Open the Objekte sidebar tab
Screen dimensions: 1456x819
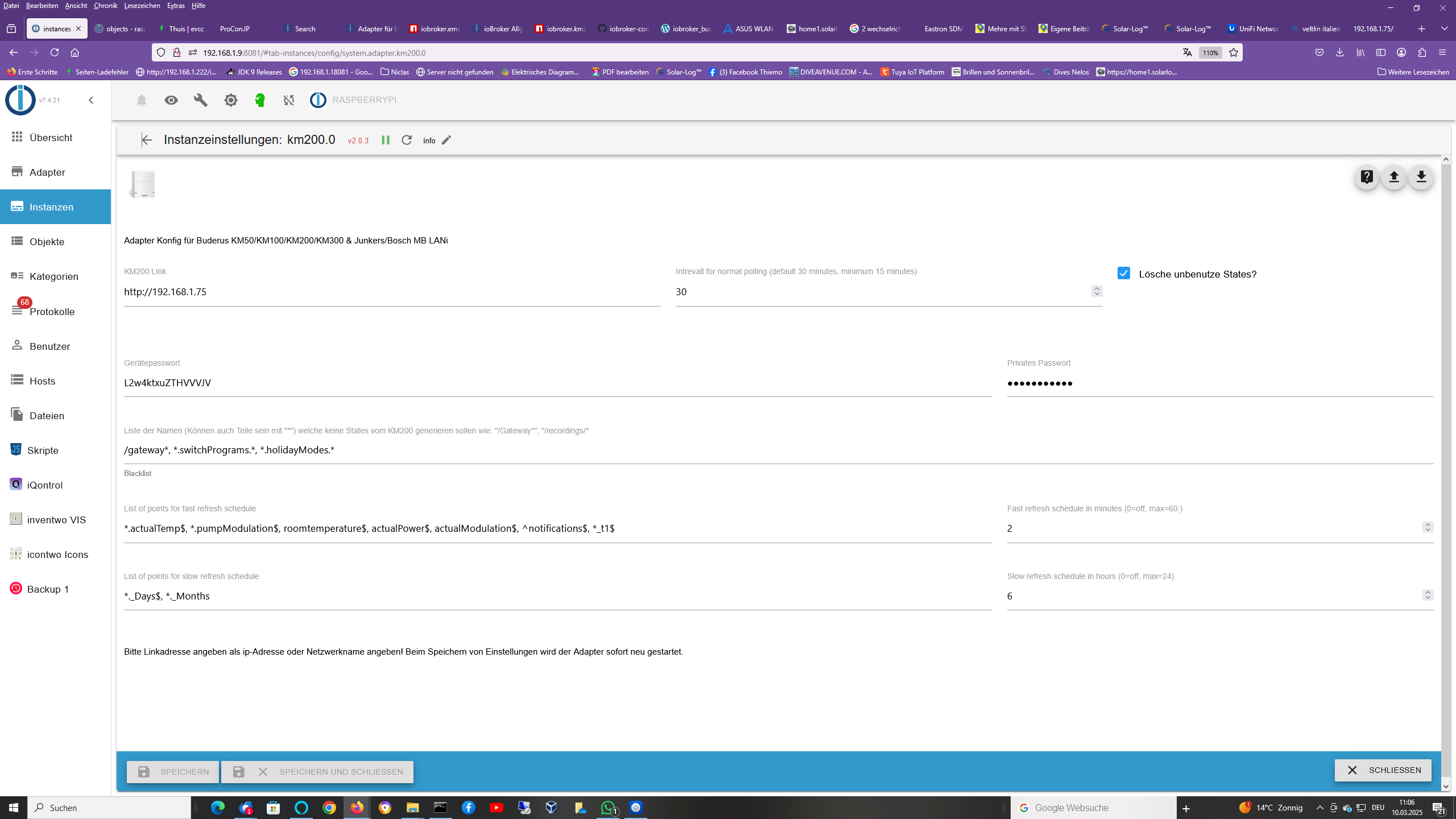(47, 242)
